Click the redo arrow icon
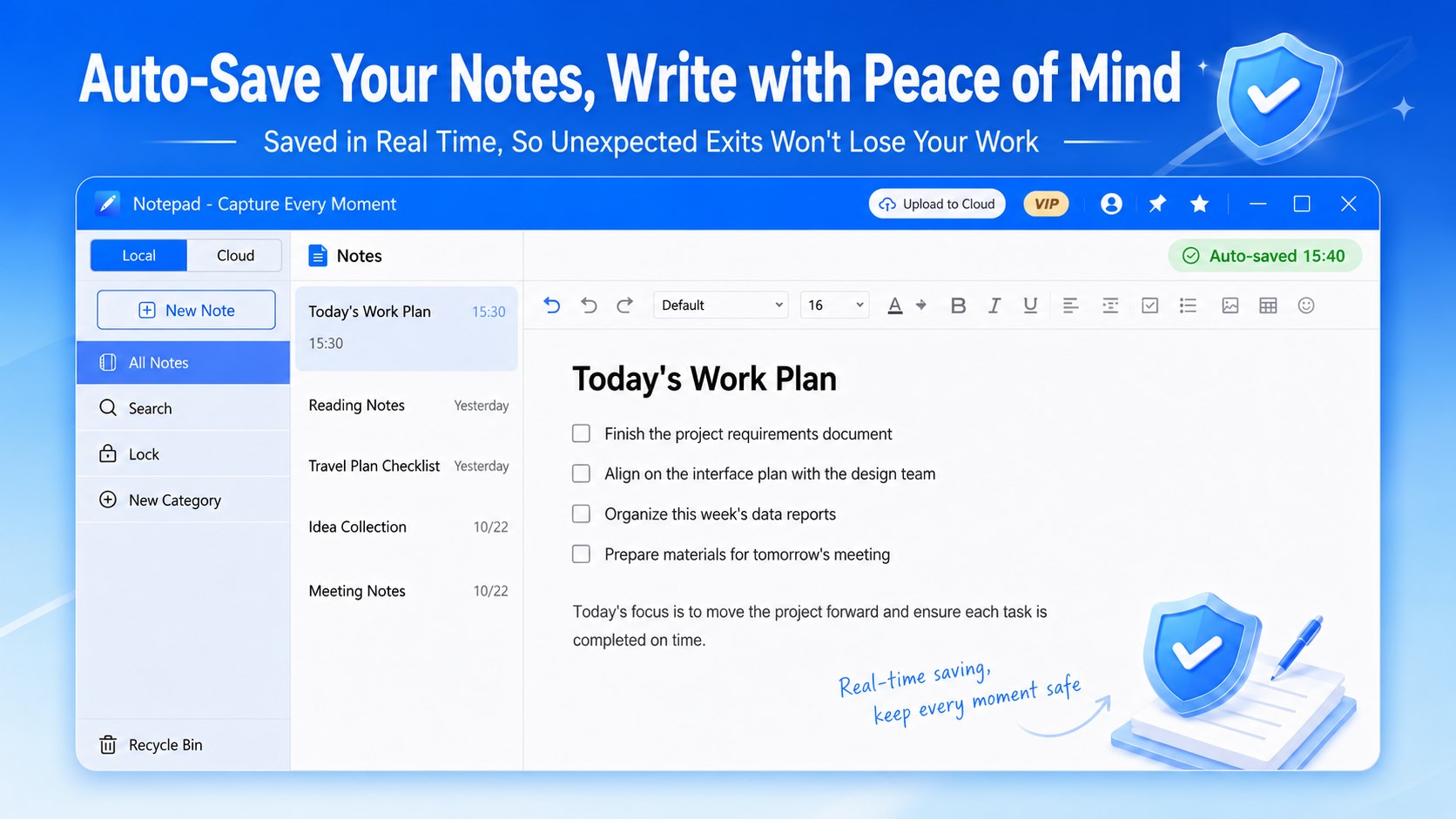This screenshot has width=1456, height=819. point(624,305)
